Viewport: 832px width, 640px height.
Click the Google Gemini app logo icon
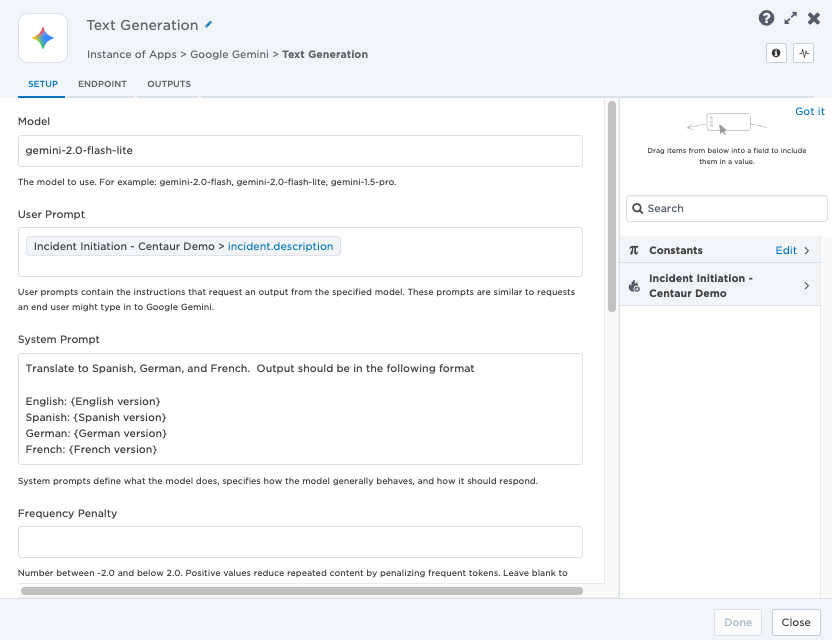43,38
